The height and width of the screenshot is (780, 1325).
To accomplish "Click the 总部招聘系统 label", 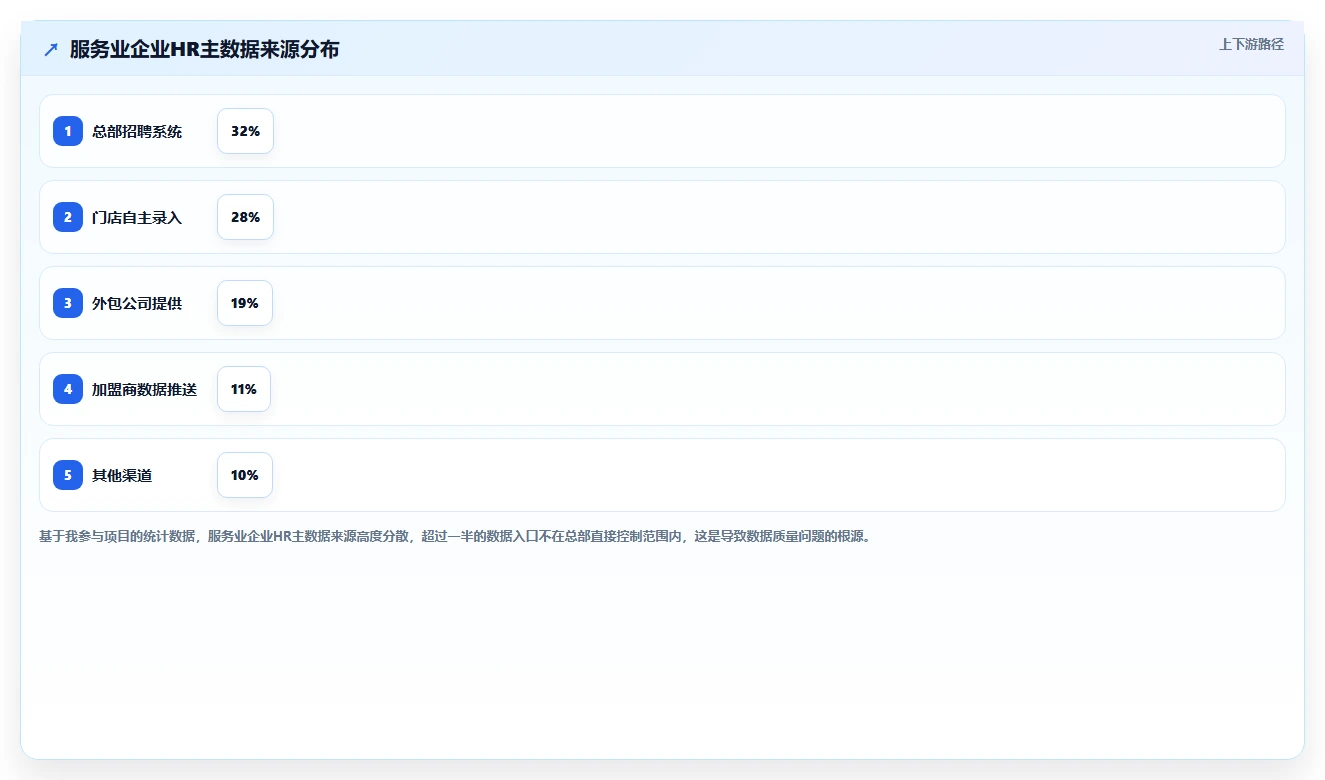I will 137,131.
